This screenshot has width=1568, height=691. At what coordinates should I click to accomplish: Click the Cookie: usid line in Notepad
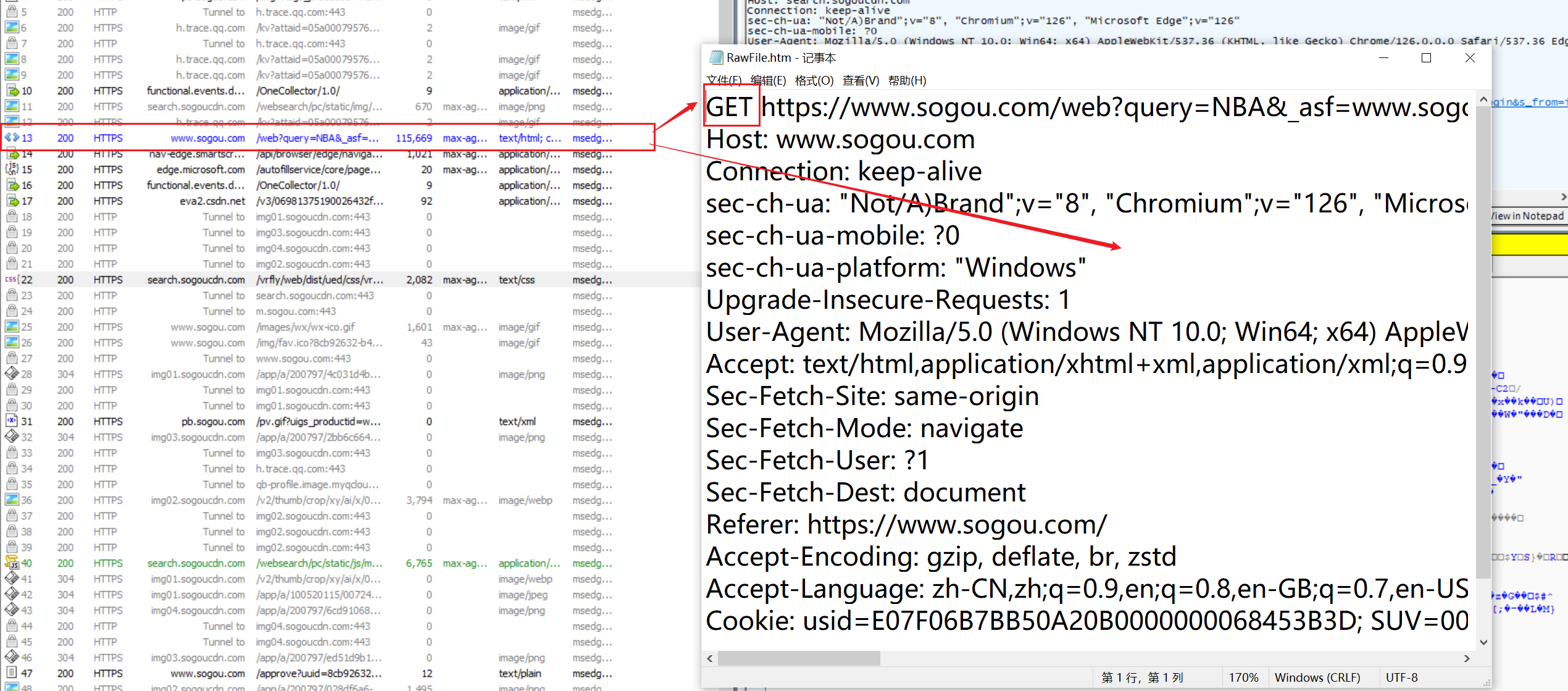(x=1086, y=621)
